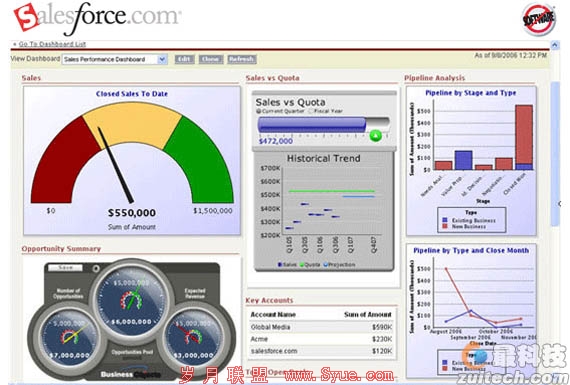Click the Edit button
The width and height of the screenshot is (570, 385).
click(185, 59)
